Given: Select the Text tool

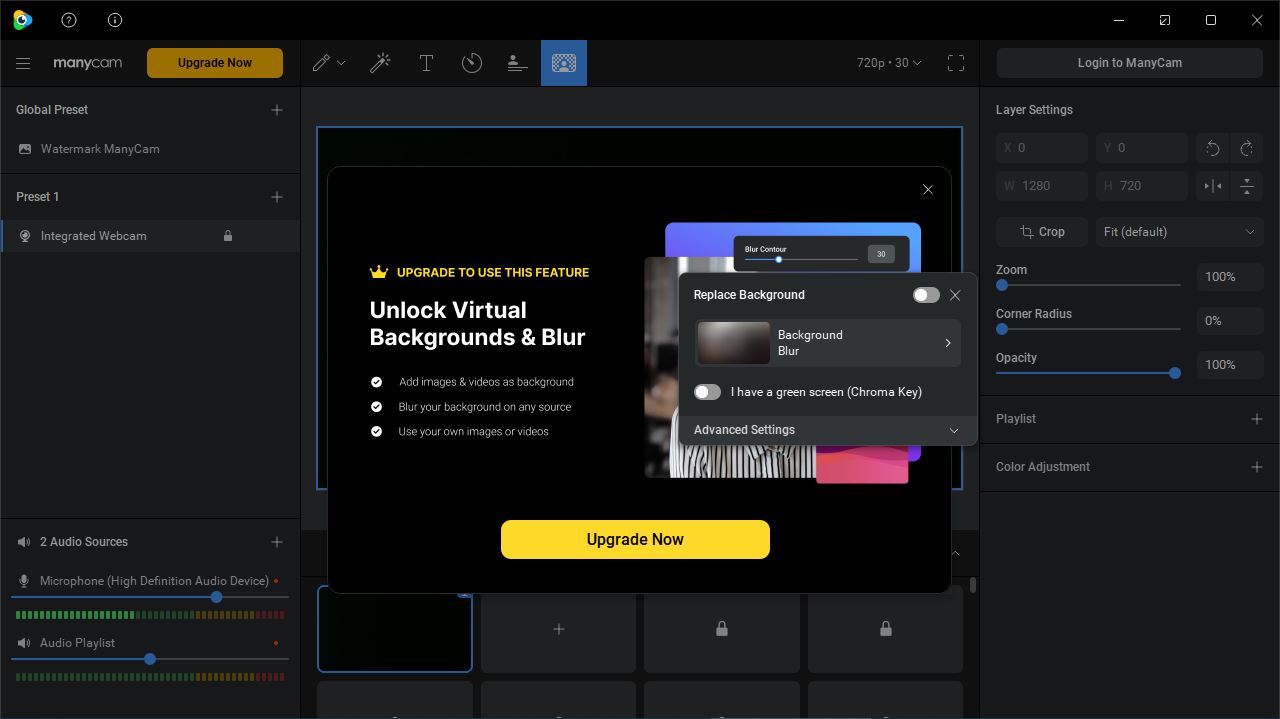Looking at the screenshot, I should (x=426, y=63).
